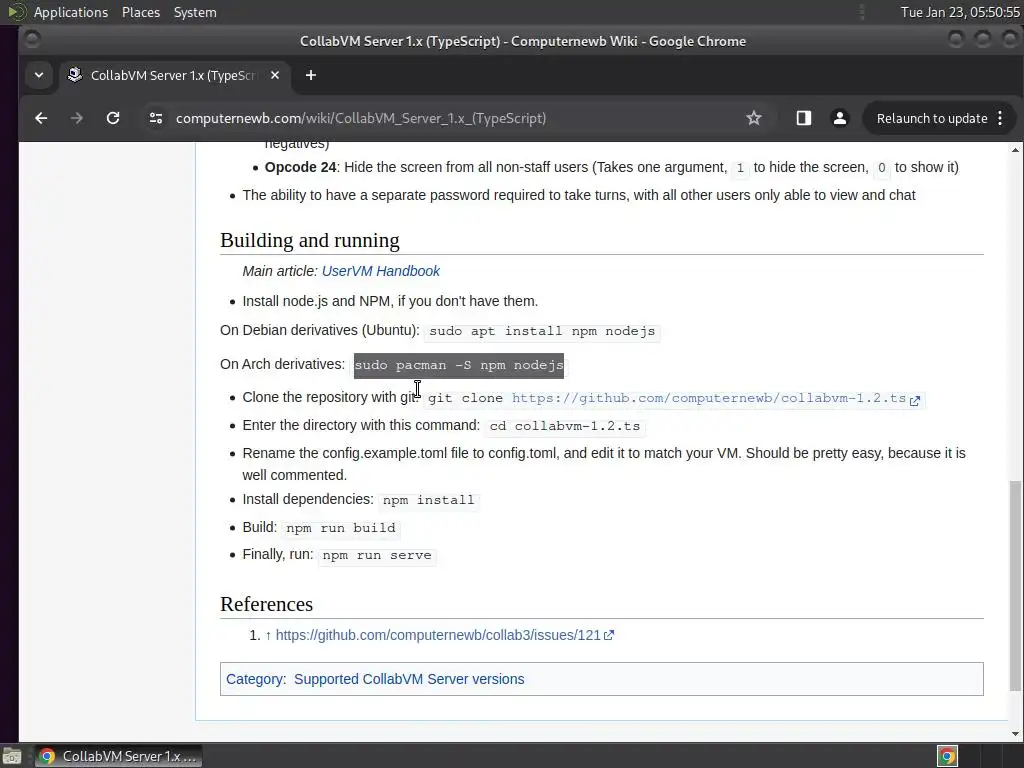Click the cd collabvm-1.2.ts command

click(565, 426)
